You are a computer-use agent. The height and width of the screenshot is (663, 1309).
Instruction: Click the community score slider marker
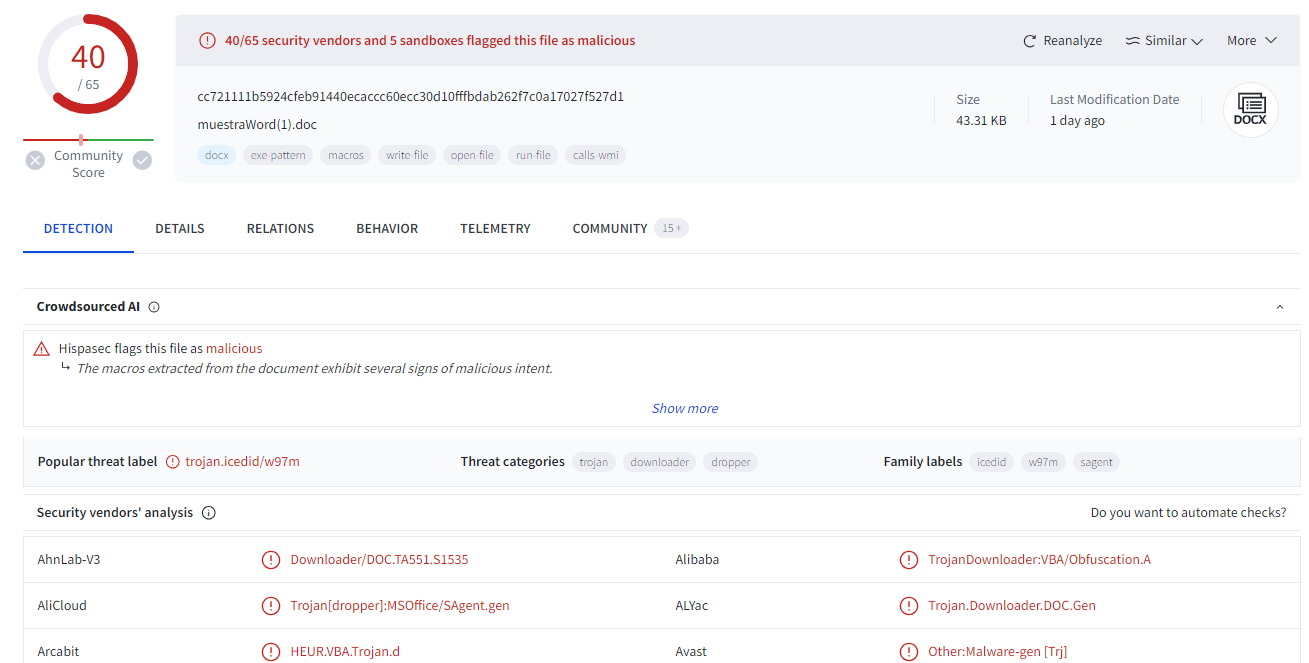(81, 139)
